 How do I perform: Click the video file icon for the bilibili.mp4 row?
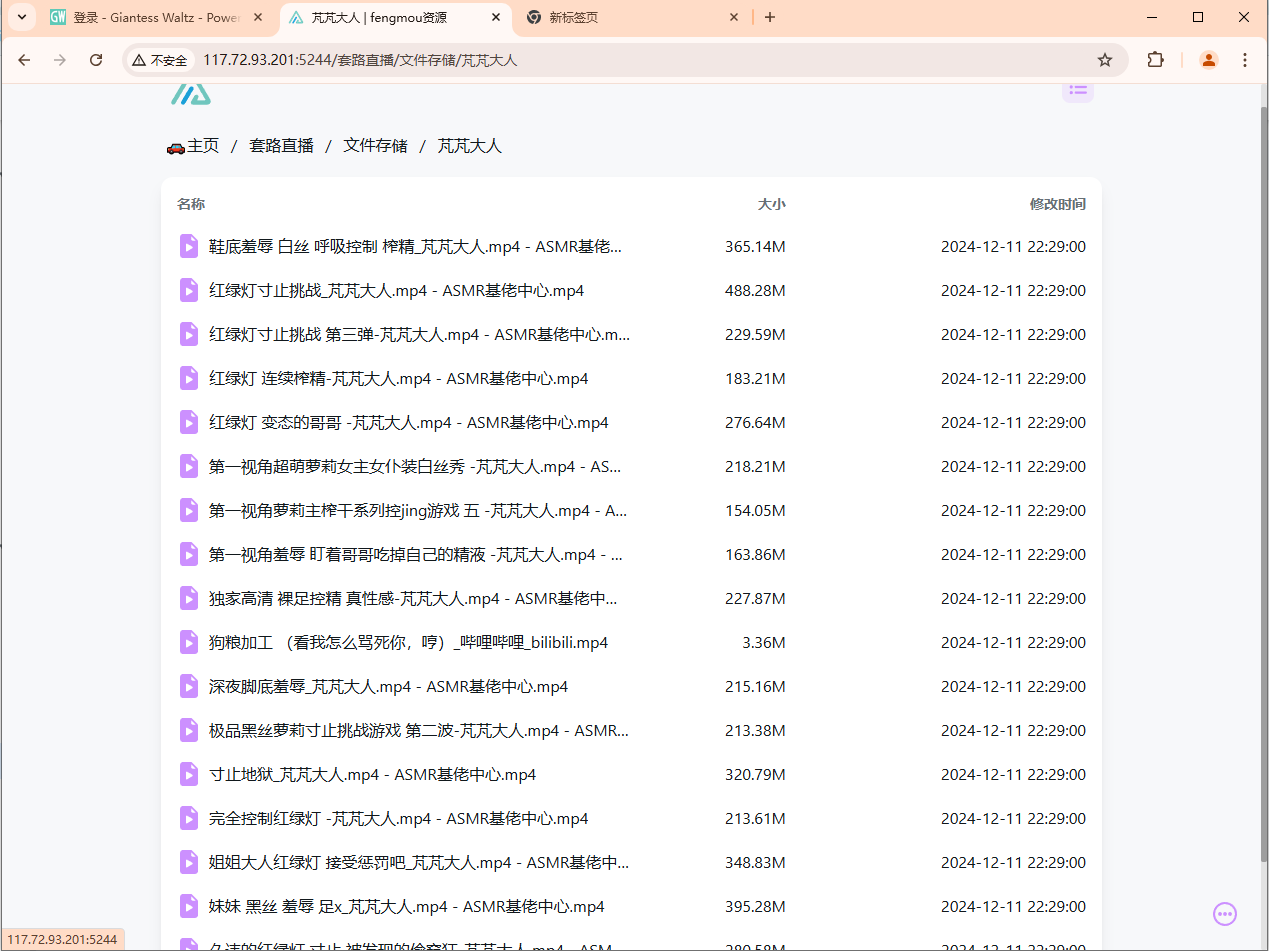click(x=189, y=642)
